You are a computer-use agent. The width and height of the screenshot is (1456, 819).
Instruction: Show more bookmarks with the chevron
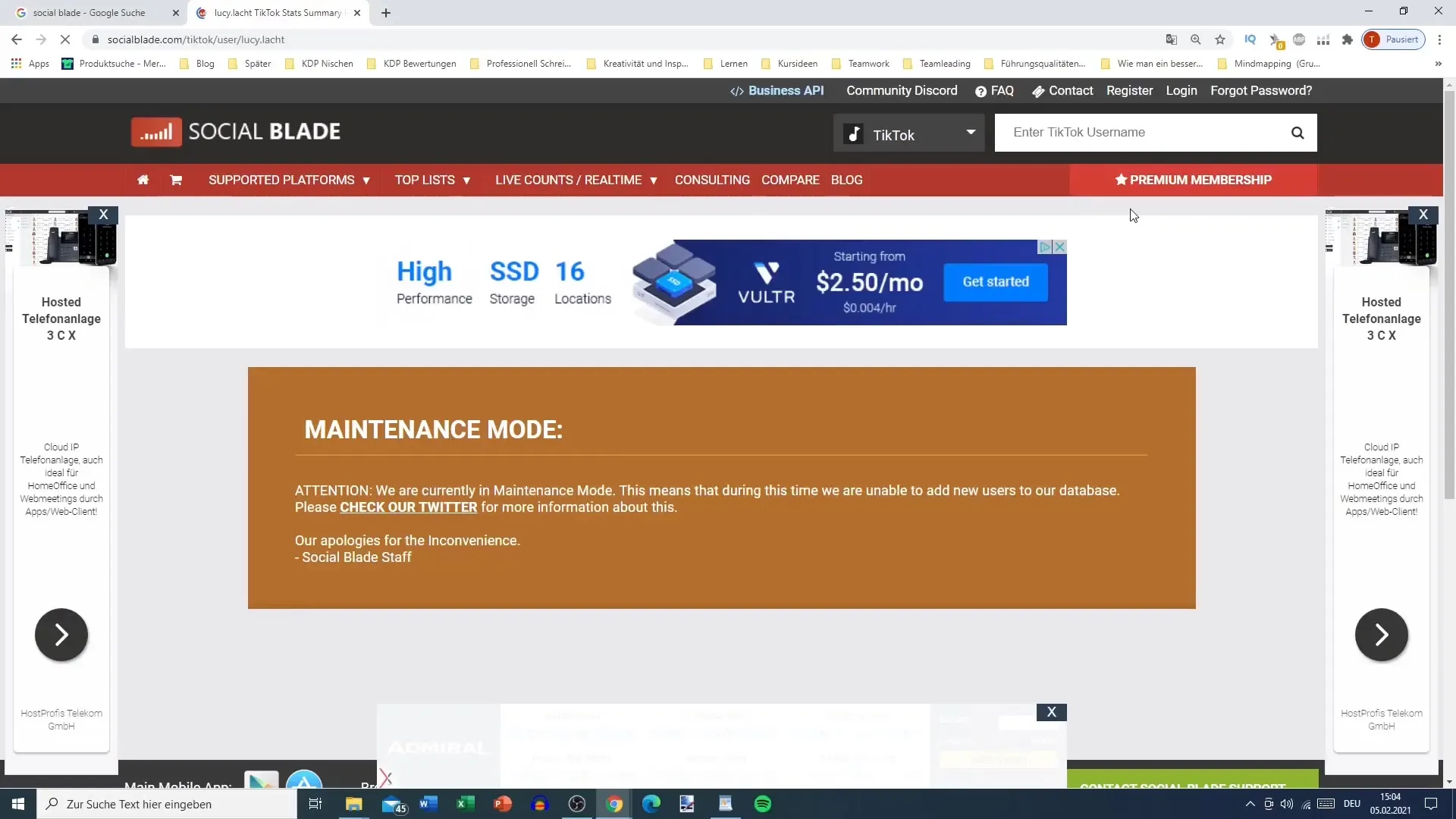[1439, 64]
